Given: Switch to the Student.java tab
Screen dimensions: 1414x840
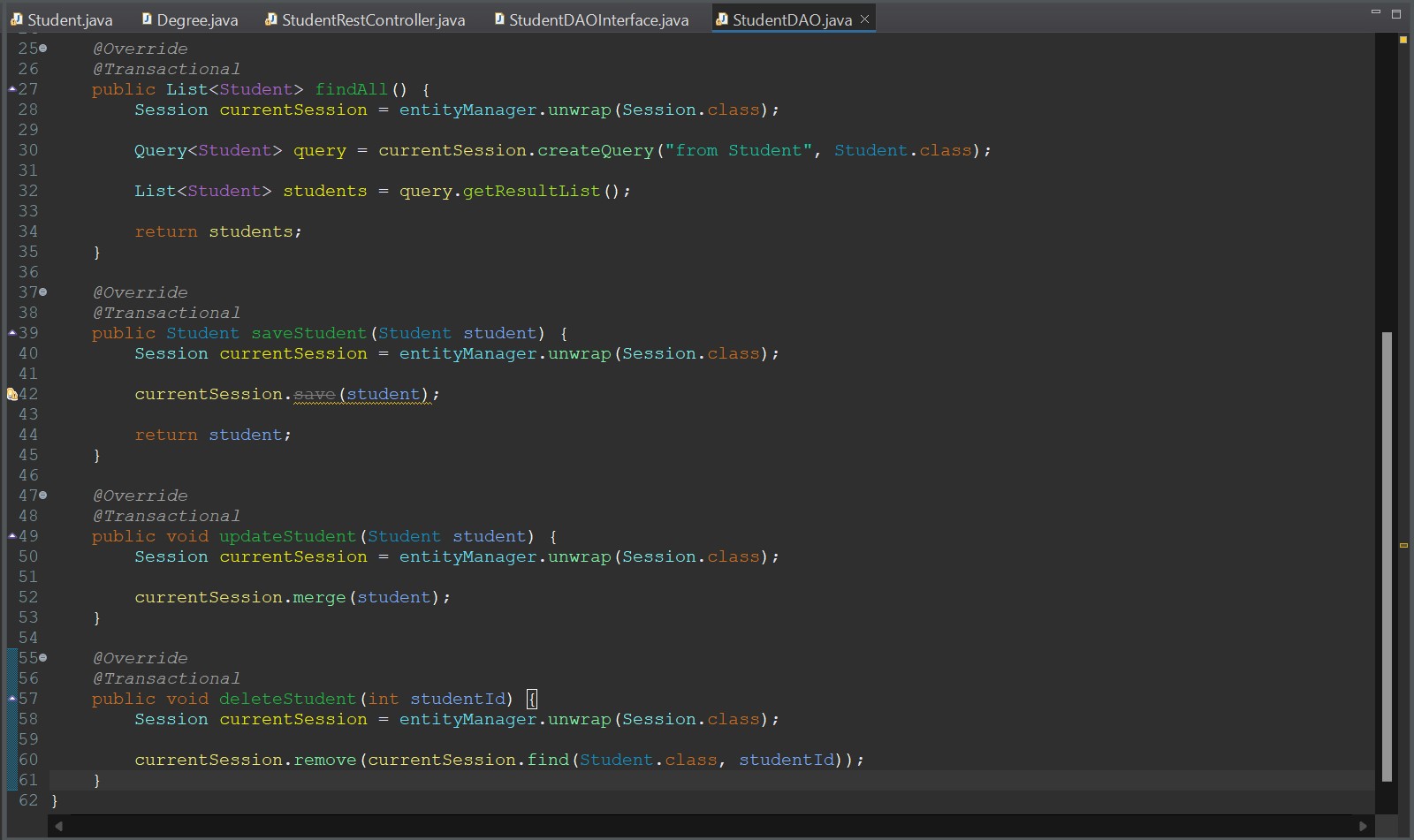Looking at the screenshot, I should tap(62, 19).
